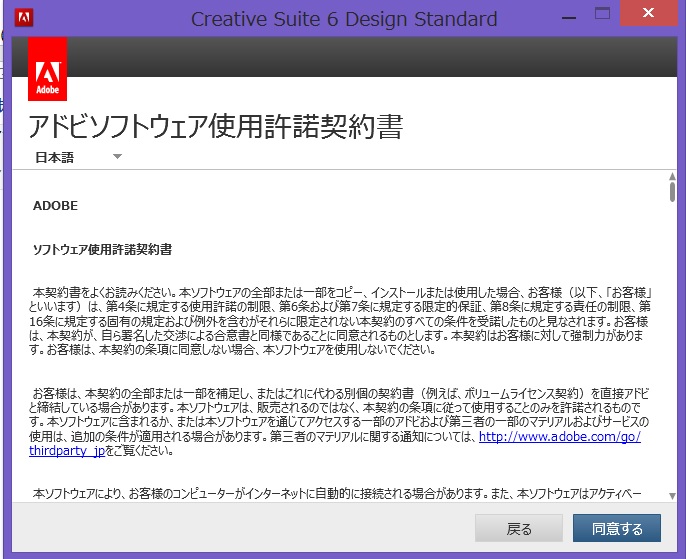This screenshot has width=686, height=559.
Task: Click the Creative Suite 6 Design Standard title
Action: point(343,19)
